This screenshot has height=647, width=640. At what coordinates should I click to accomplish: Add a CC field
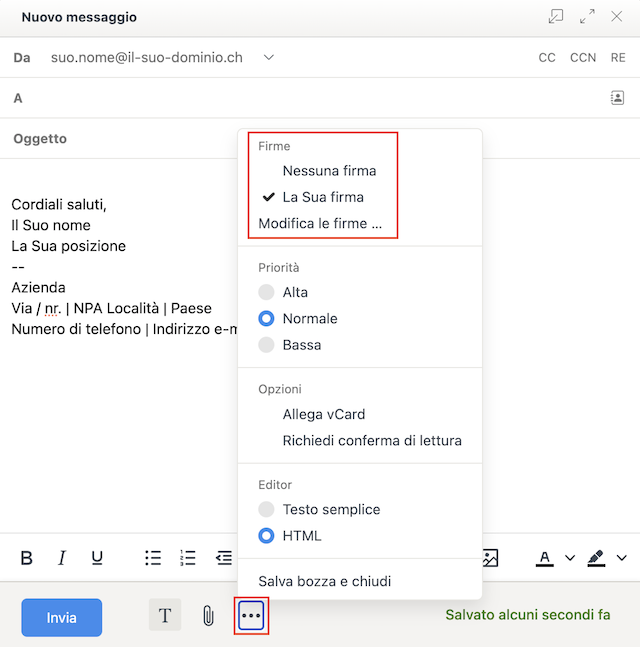tap(547, 57)
